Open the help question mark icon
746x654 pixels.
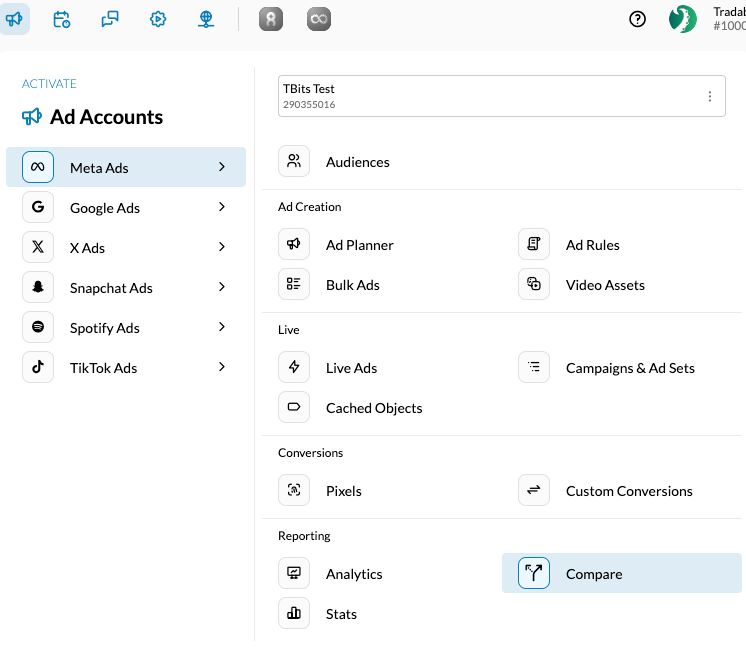[x=637, y=19]
